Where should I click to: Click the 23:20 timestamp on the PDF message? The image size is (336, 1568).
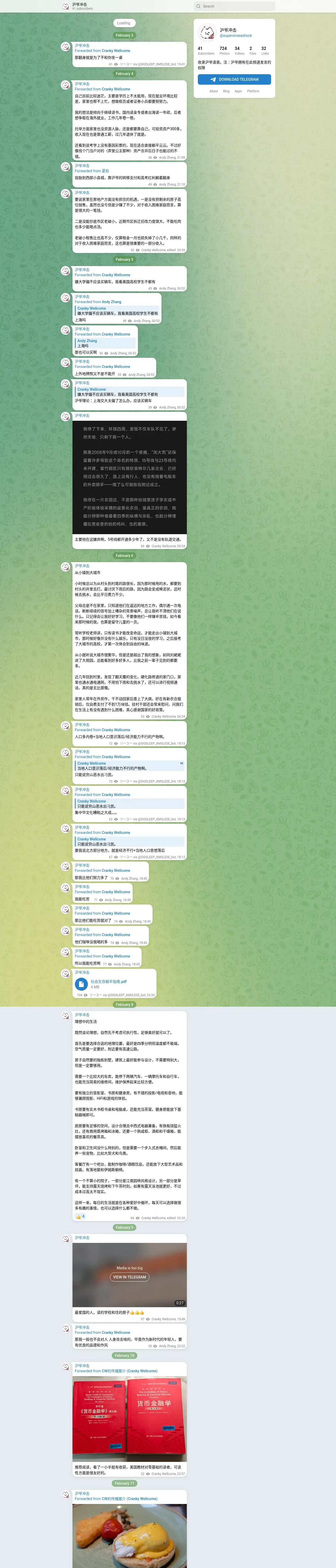[151, 995]
